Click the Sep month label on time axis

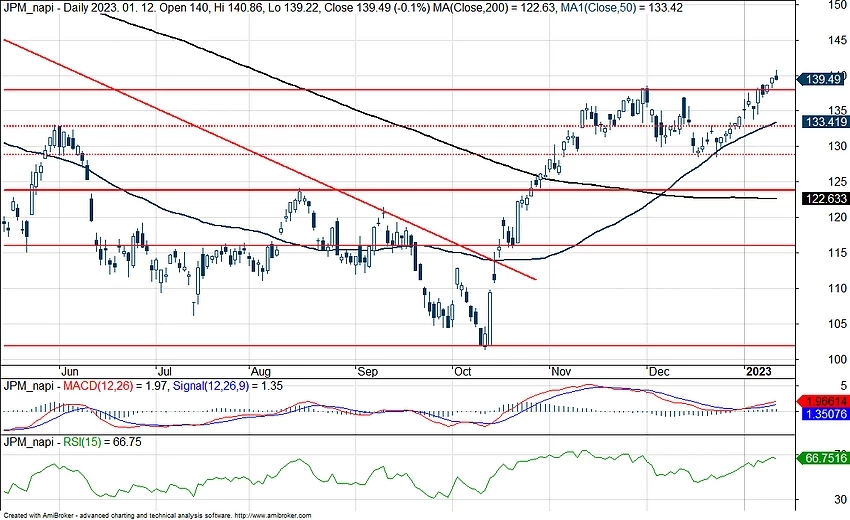point(367,372)
